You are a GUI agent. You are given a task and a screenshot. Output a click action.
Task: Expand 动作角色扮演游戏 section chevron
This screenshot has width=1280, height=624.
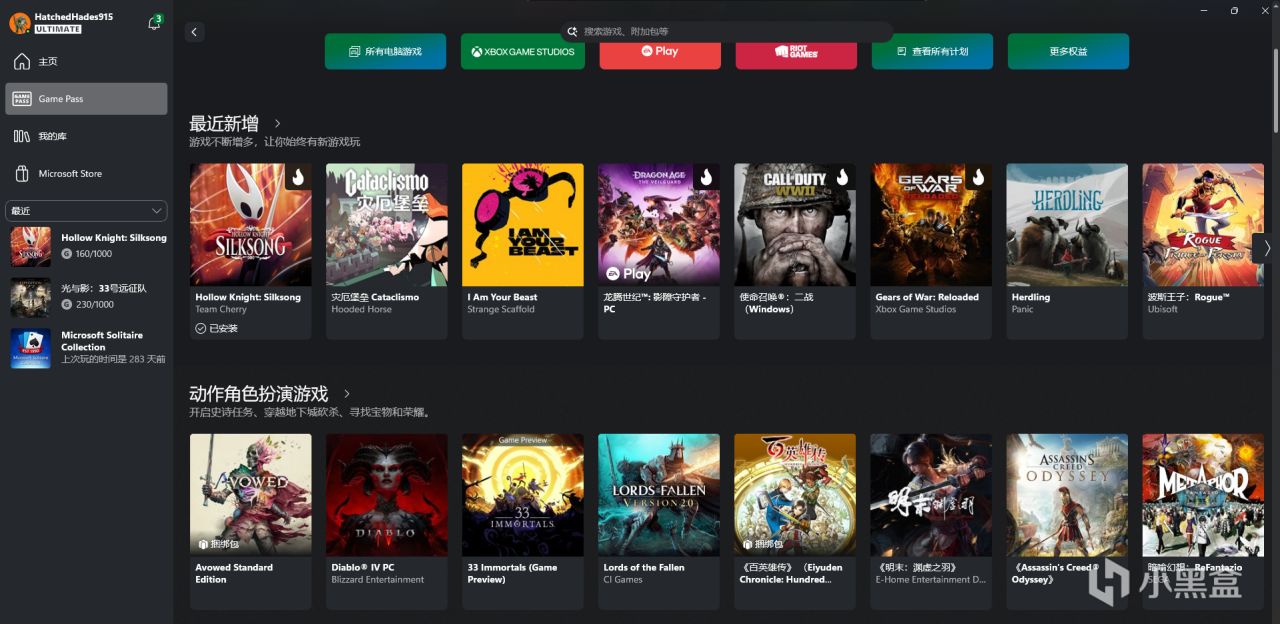[x=347, y=394]
